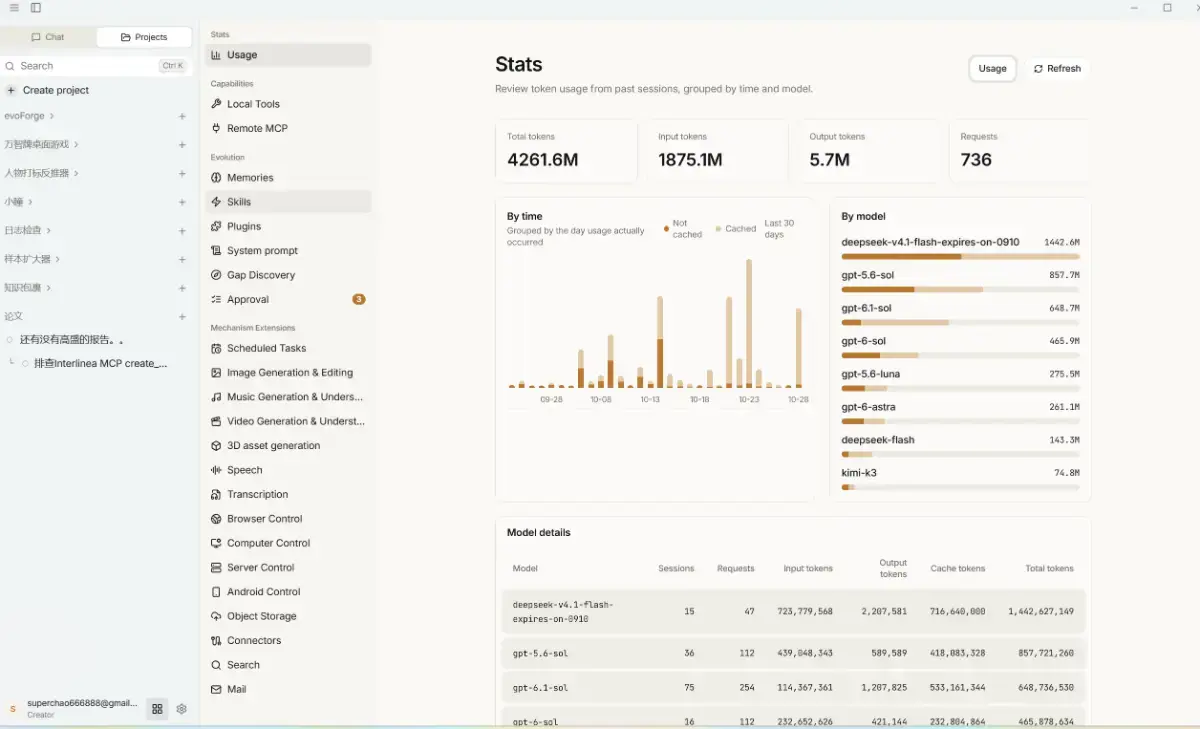The width and height of the screenshot is (1200, 729).
Task: Open chat 还有没有高盛的报告
Action: 72,340
